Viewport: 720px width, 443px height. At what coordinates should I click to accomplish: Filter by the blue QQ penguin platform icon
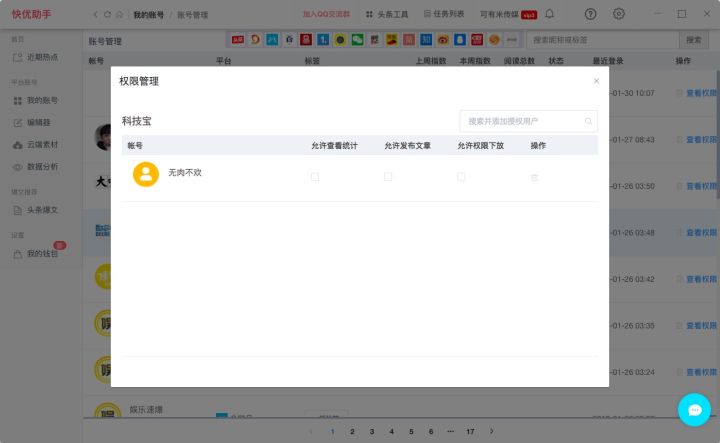460,39
